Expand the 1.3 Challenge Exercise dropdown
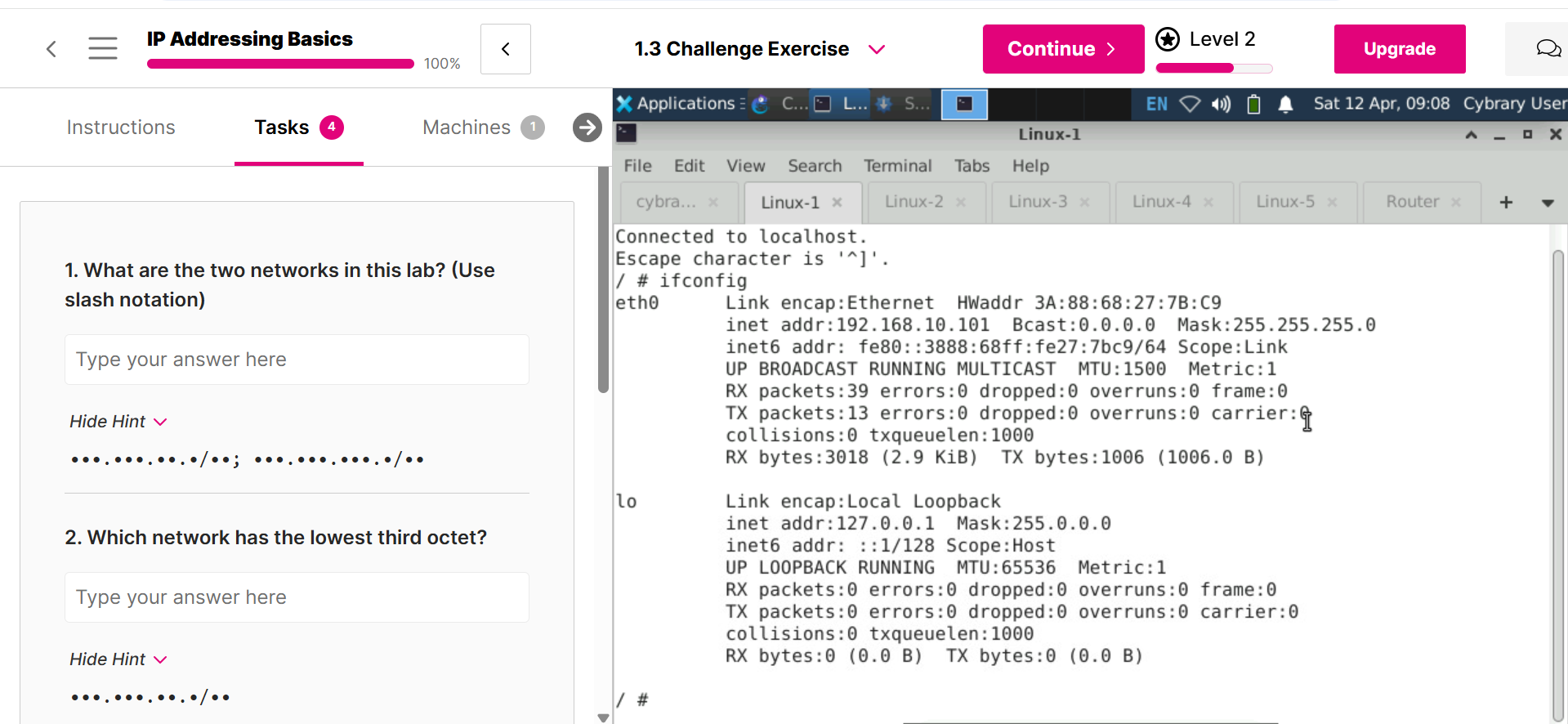Image resolution: width=1568 pixels, height=724 pixels. (877, 49)
